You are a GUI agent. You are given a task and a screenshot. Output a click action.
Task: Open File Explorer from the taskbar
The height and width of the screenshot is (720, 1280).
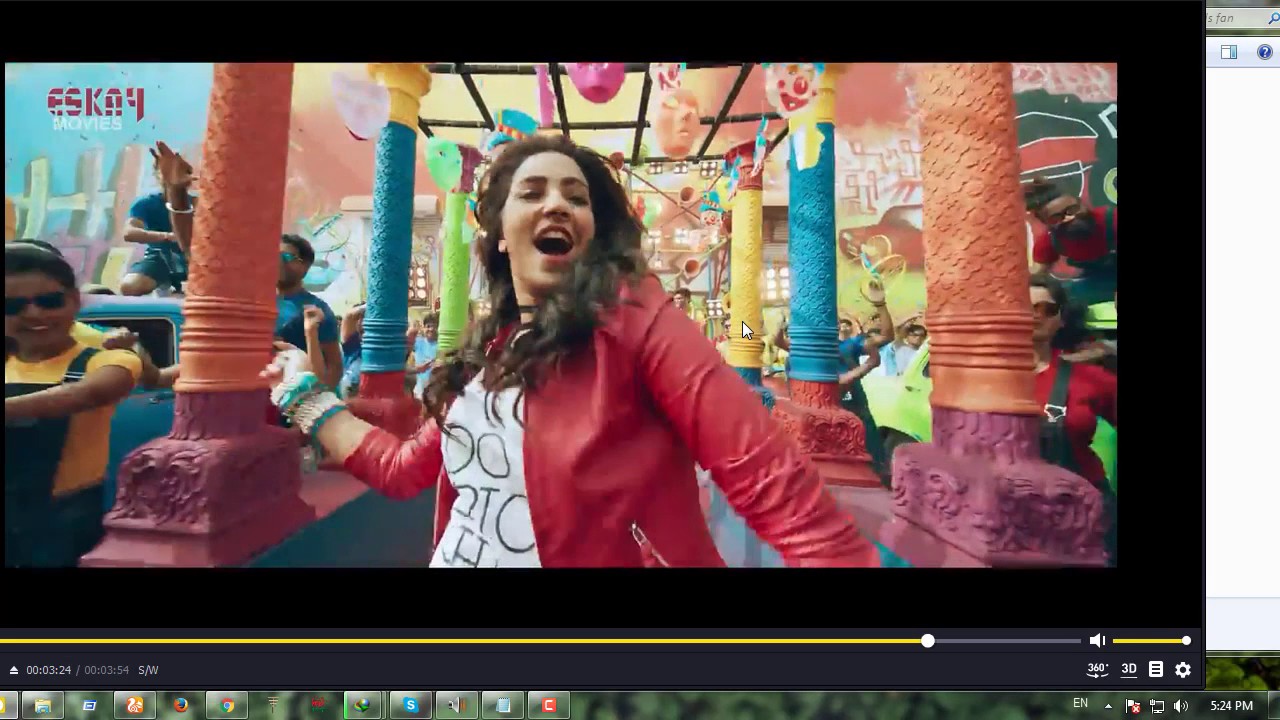pyautogui.click(x=42, y=705)
